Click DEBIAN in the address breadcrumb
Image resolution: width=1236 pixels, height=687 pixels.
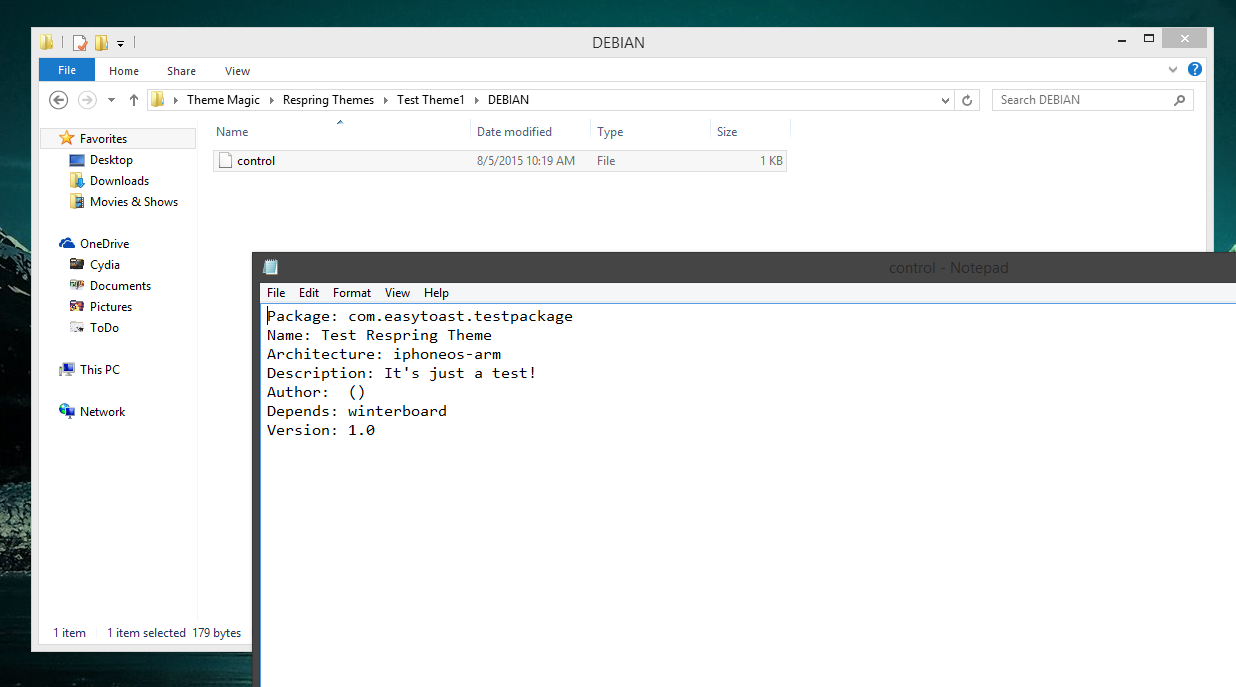(x=508, y=100)
